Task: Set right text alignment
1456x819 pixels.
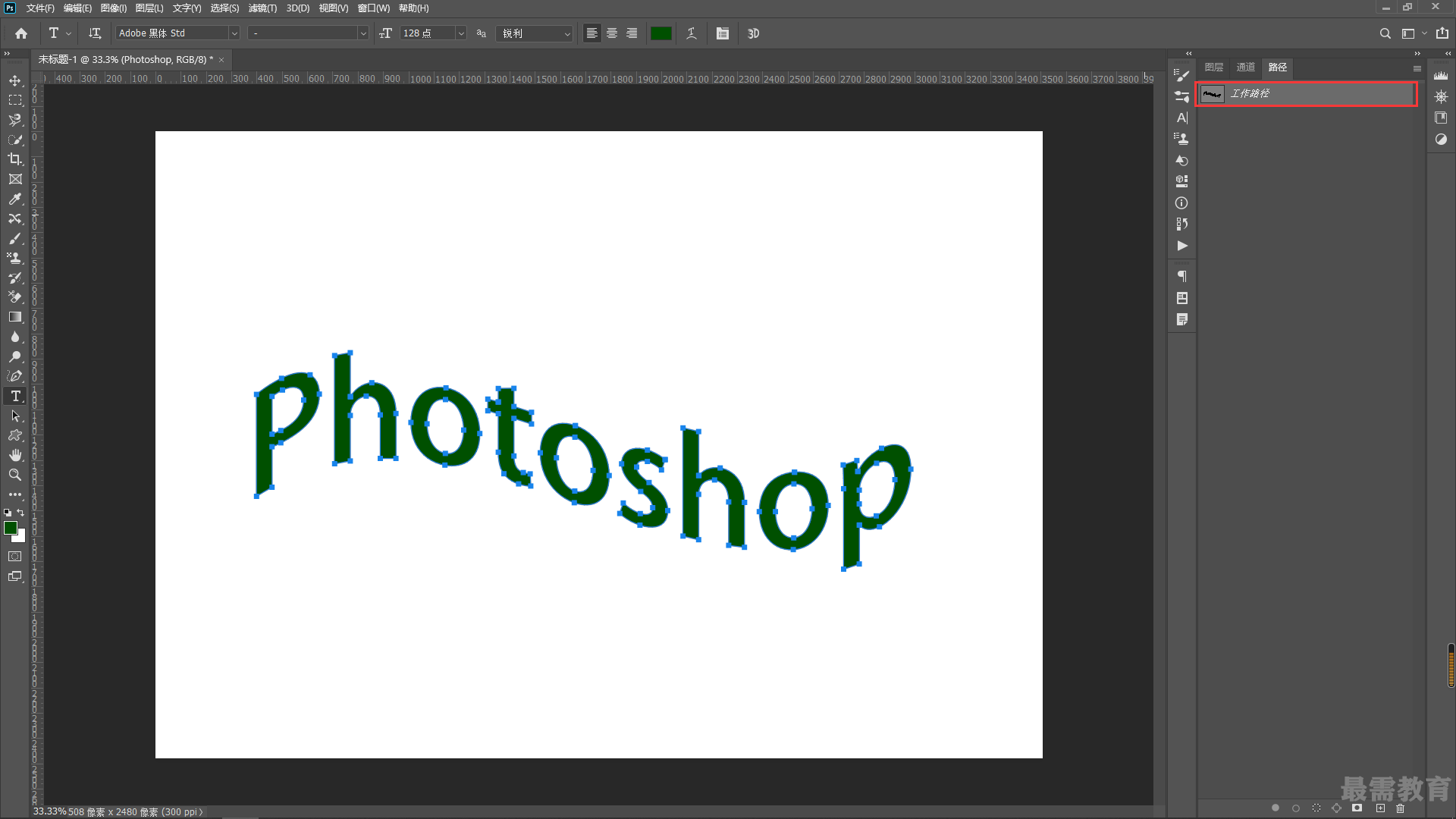Action: click(x=632, y=33)
